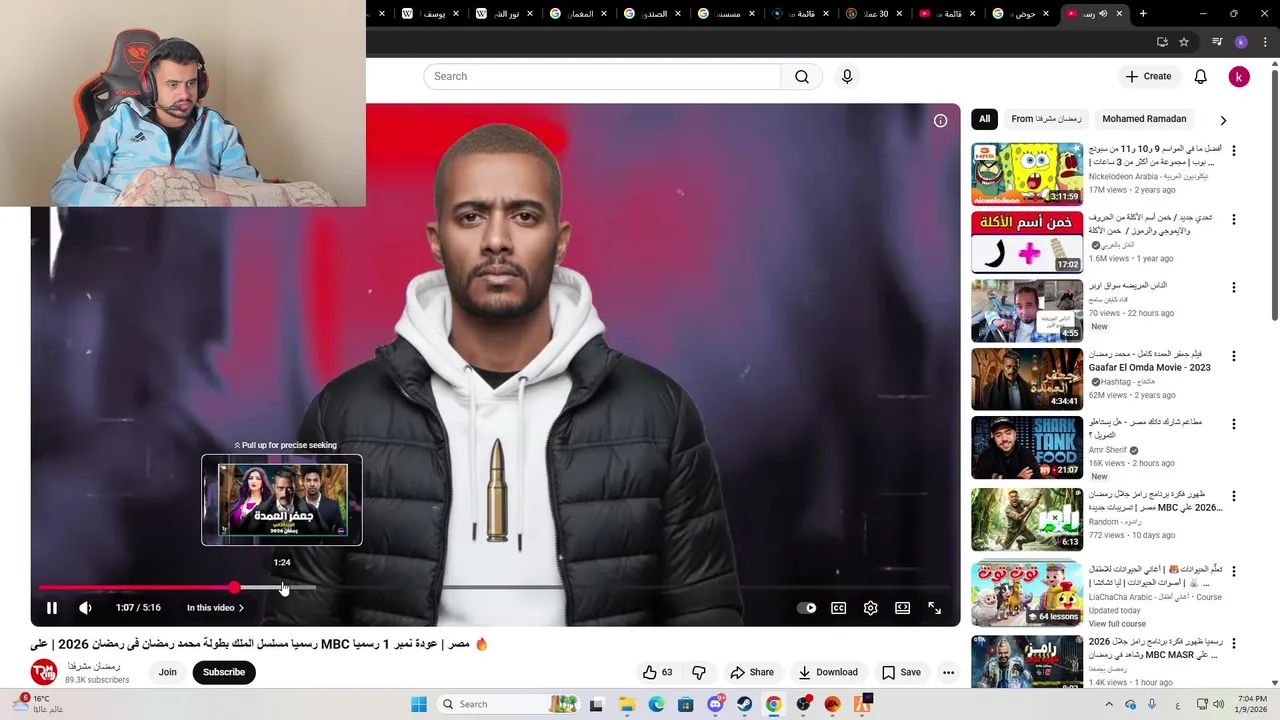This screenshot has width=1280, height=720.
Task: Open options for LiaChaCha Arabic course
Action: click(x=1233, y=572)
